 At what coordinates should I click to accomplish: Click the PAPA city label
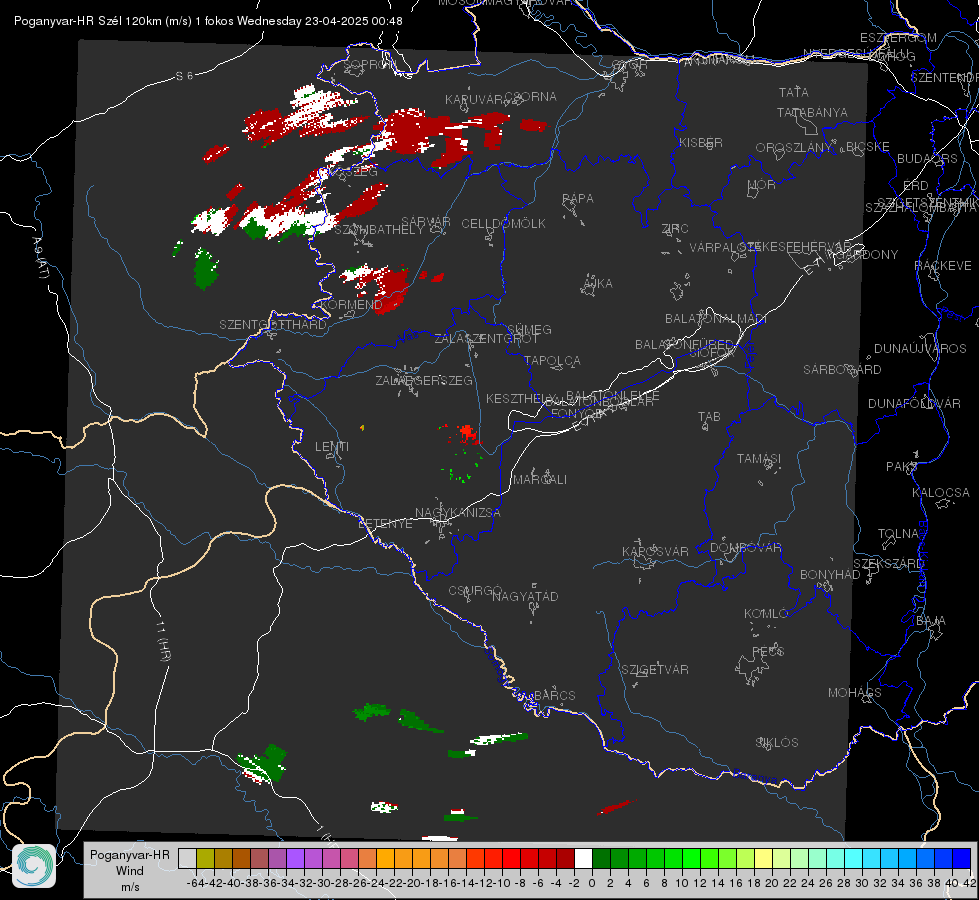[x=578, y=199]
